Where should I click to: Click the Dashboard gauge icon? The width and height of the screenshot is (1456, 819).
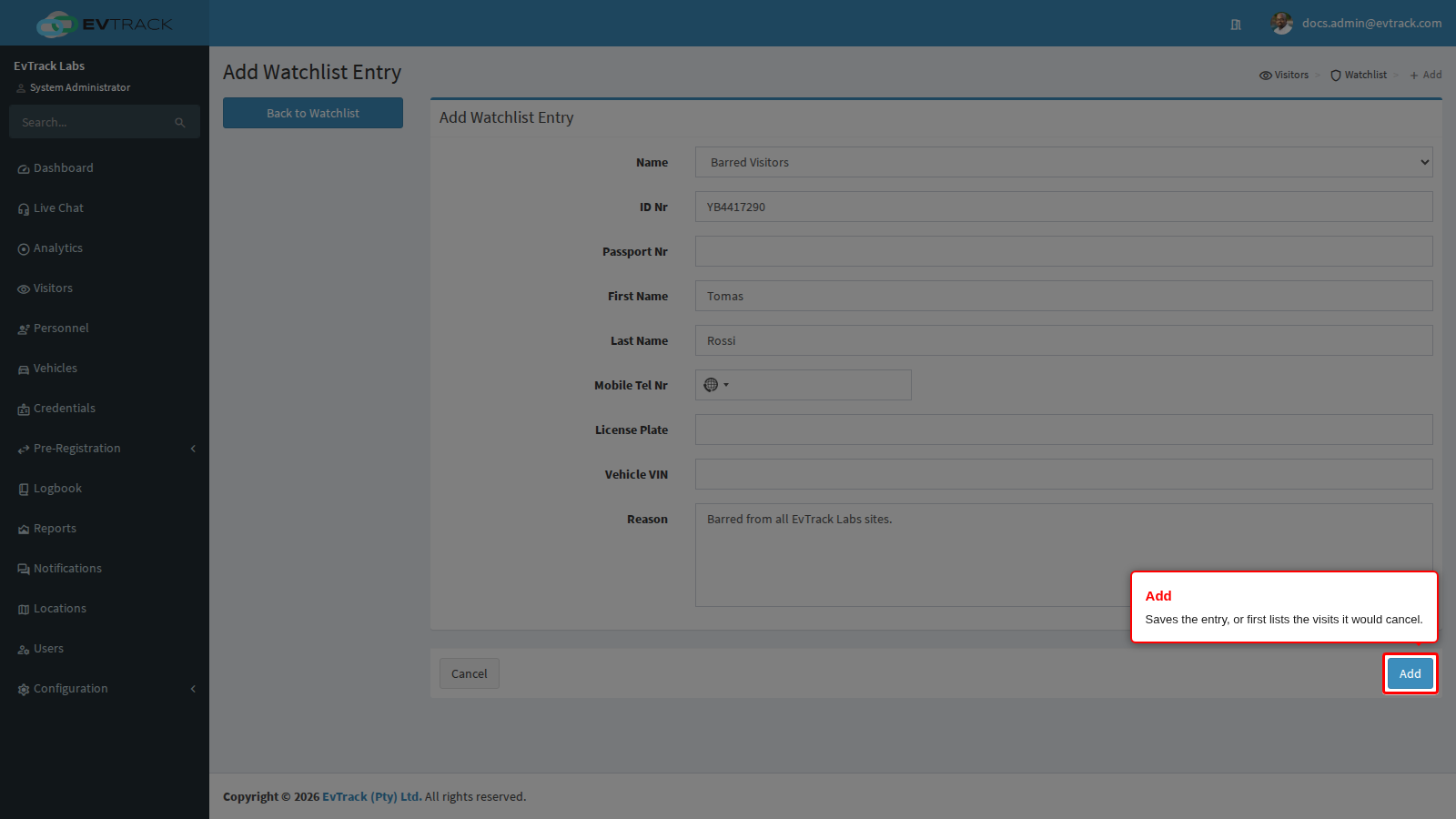point(24,169)
